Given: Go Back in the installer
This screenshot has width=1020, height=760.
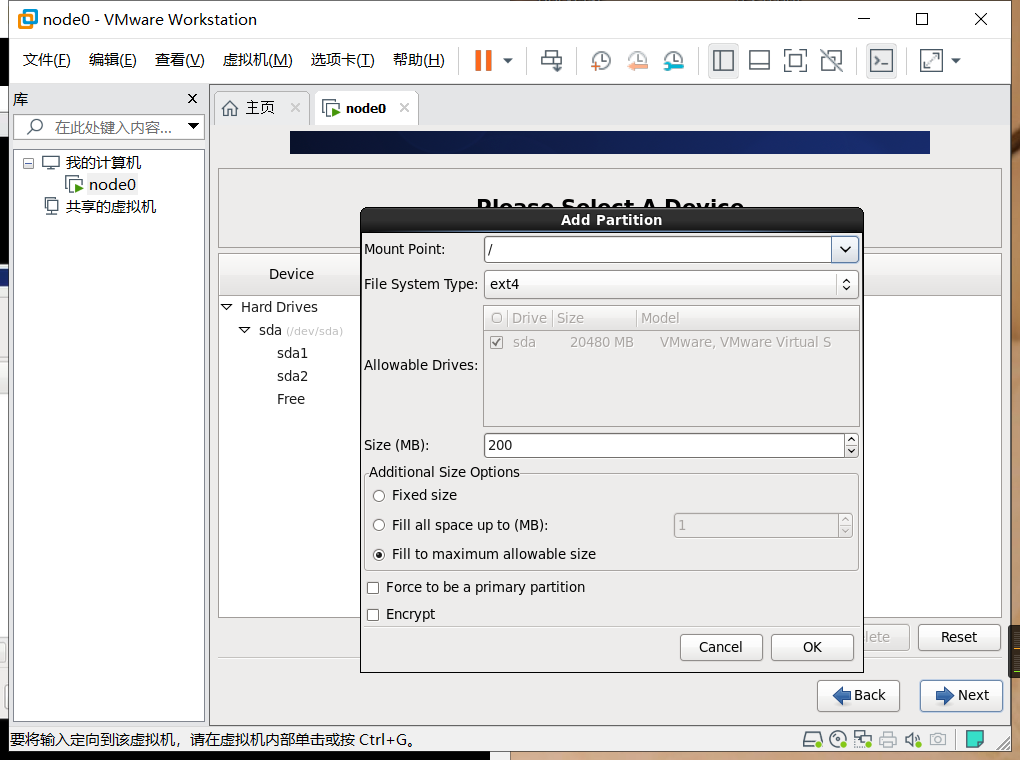Looking at the screenshot, I should point(859,696).
